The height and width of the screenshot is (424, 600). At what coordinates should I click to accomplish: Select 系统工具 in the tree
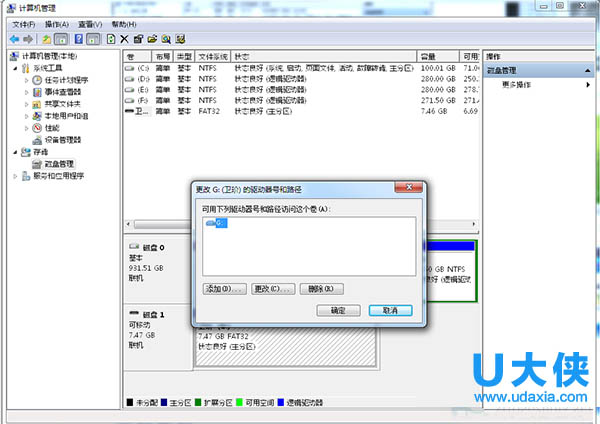48,68
